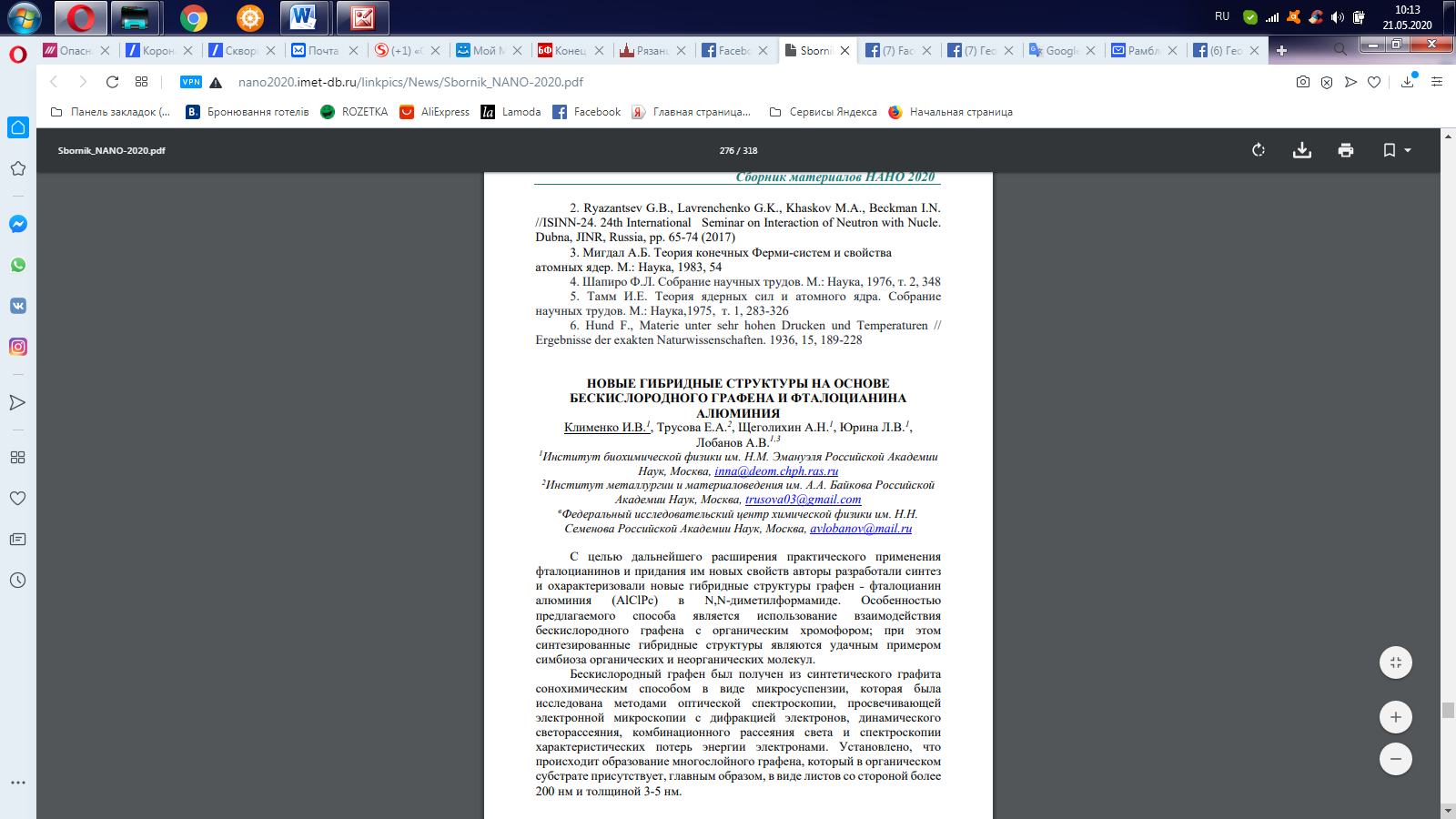This screenshot has width=1456, height=819.
Task: Open the heart (Pinboards) icon in sidebar
Action: [18, 498]
